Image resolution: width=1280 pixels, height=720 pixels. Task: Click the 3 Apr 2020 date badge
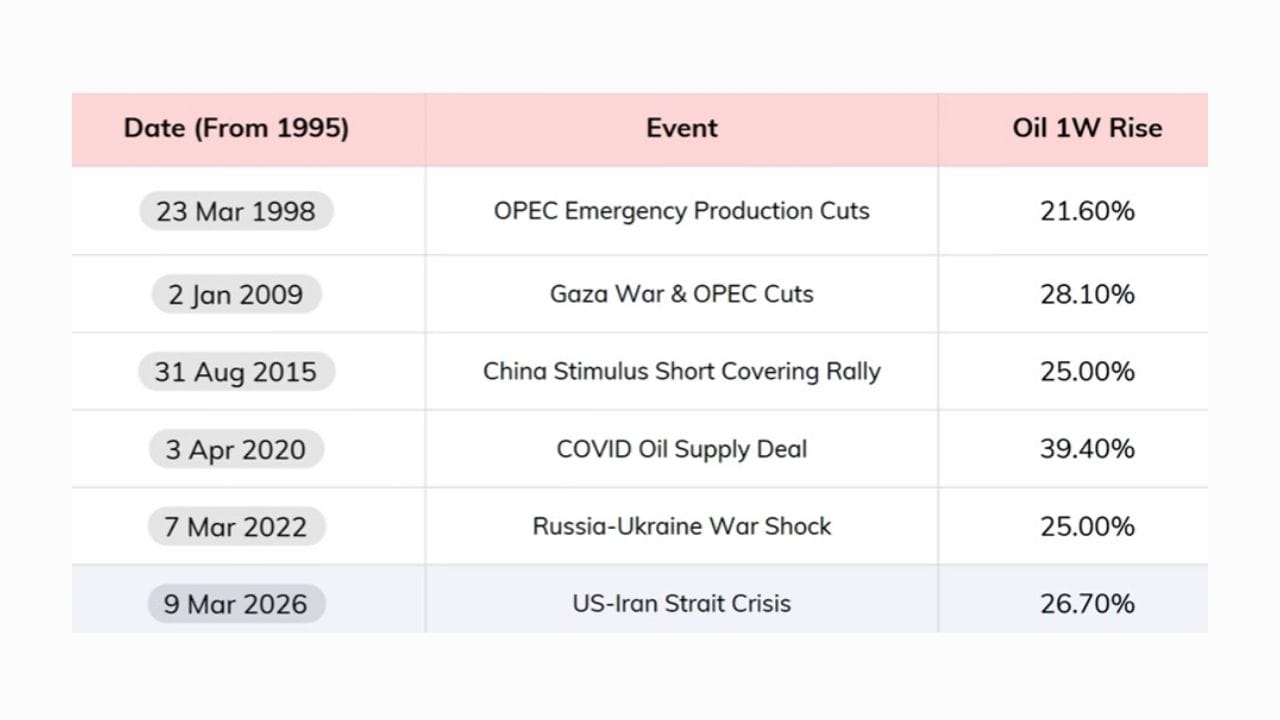(236, 450)
